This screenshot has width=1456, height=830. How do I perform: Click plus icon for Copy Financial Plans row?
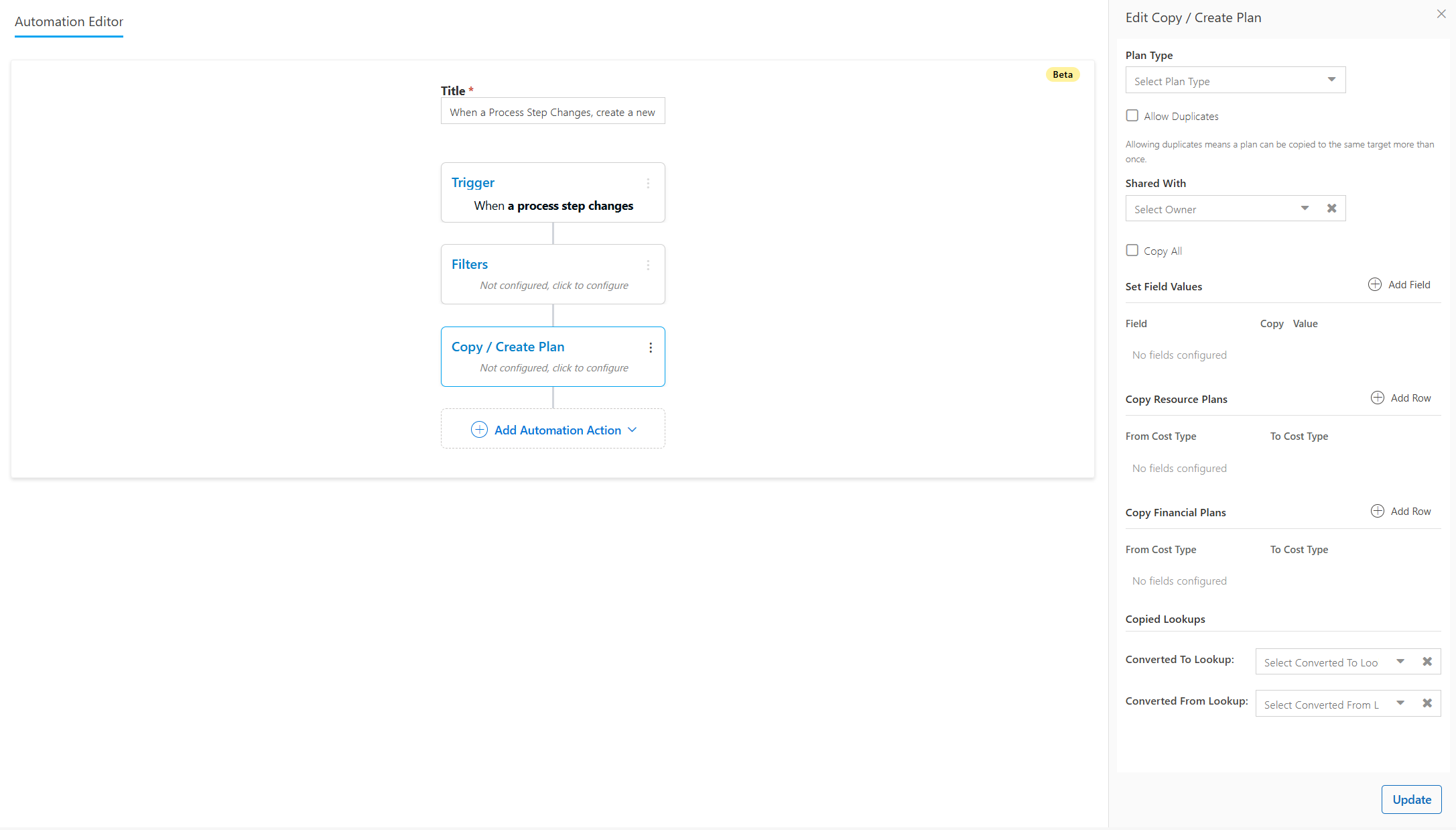tap(1378, 511)
